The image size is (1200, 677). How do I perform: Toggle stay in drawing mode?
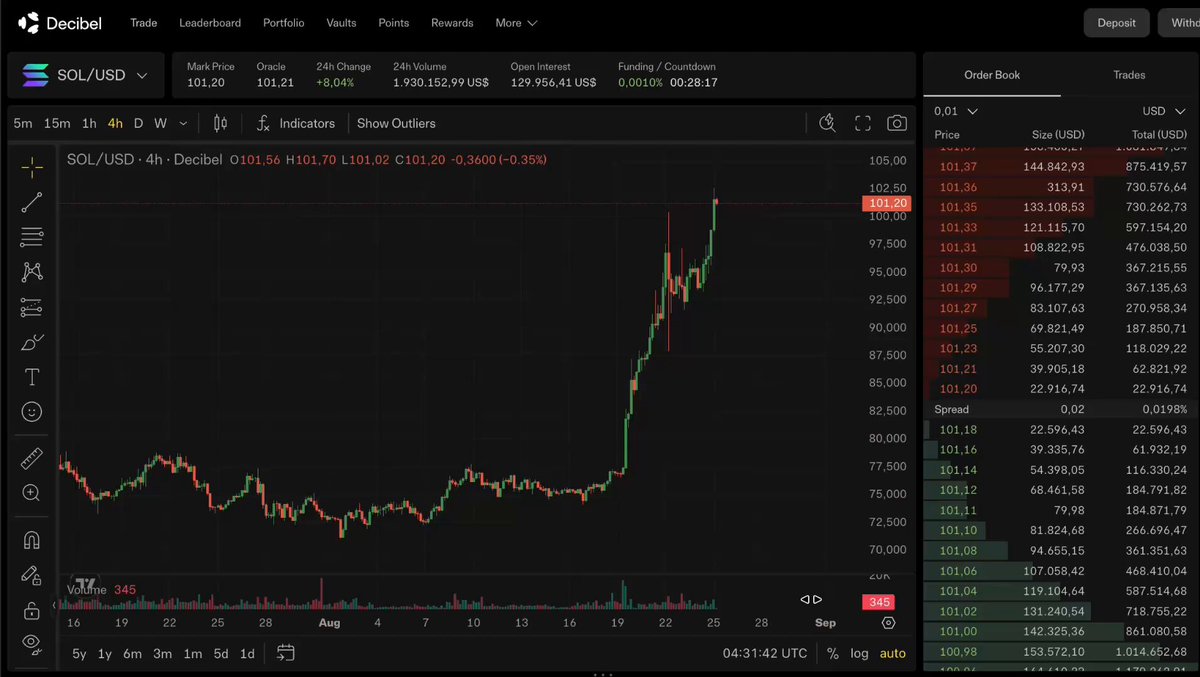click(x=32, y=575)
